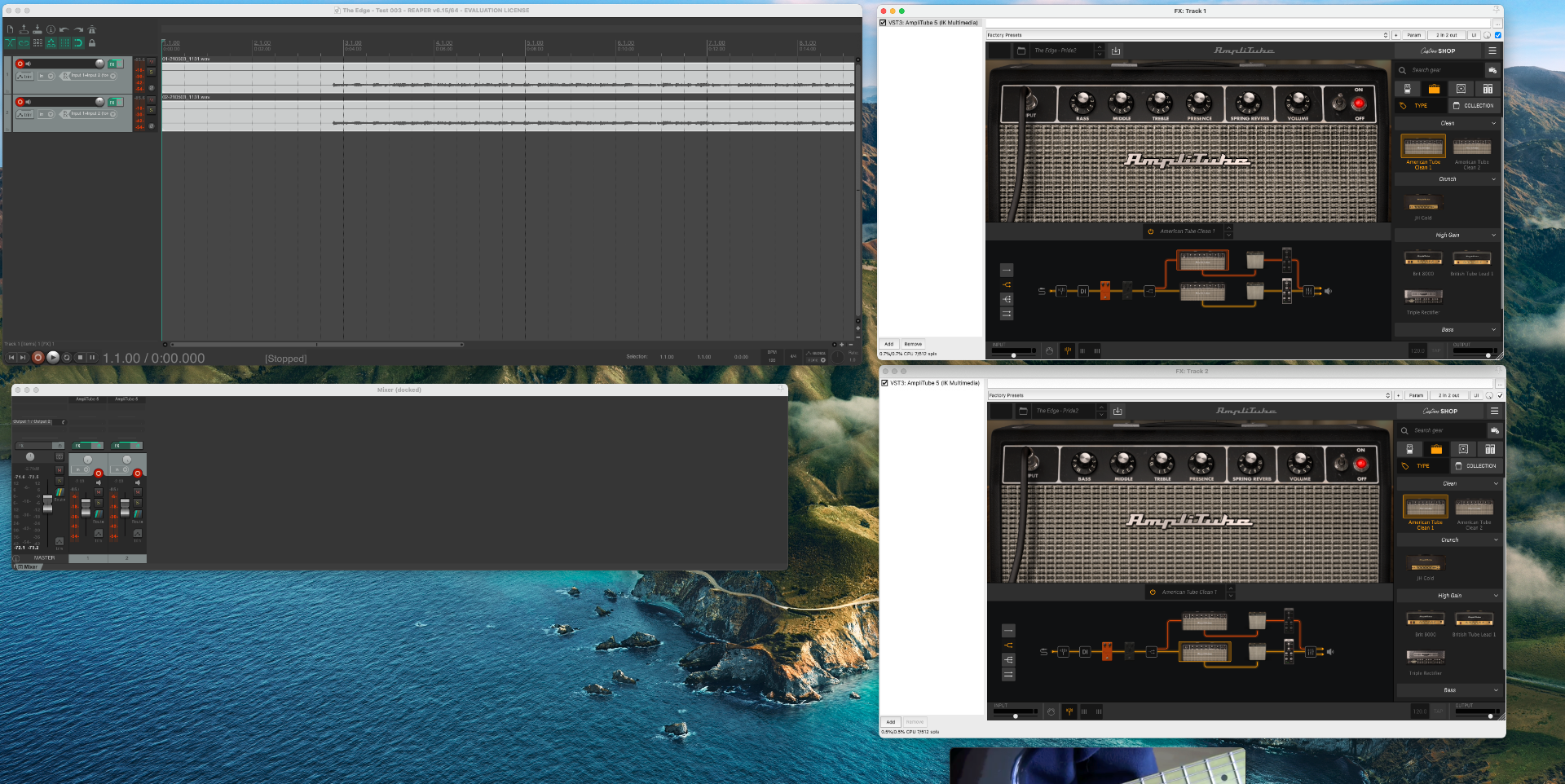Select the cabinet category icon in upper AmpliTube

1461,89
